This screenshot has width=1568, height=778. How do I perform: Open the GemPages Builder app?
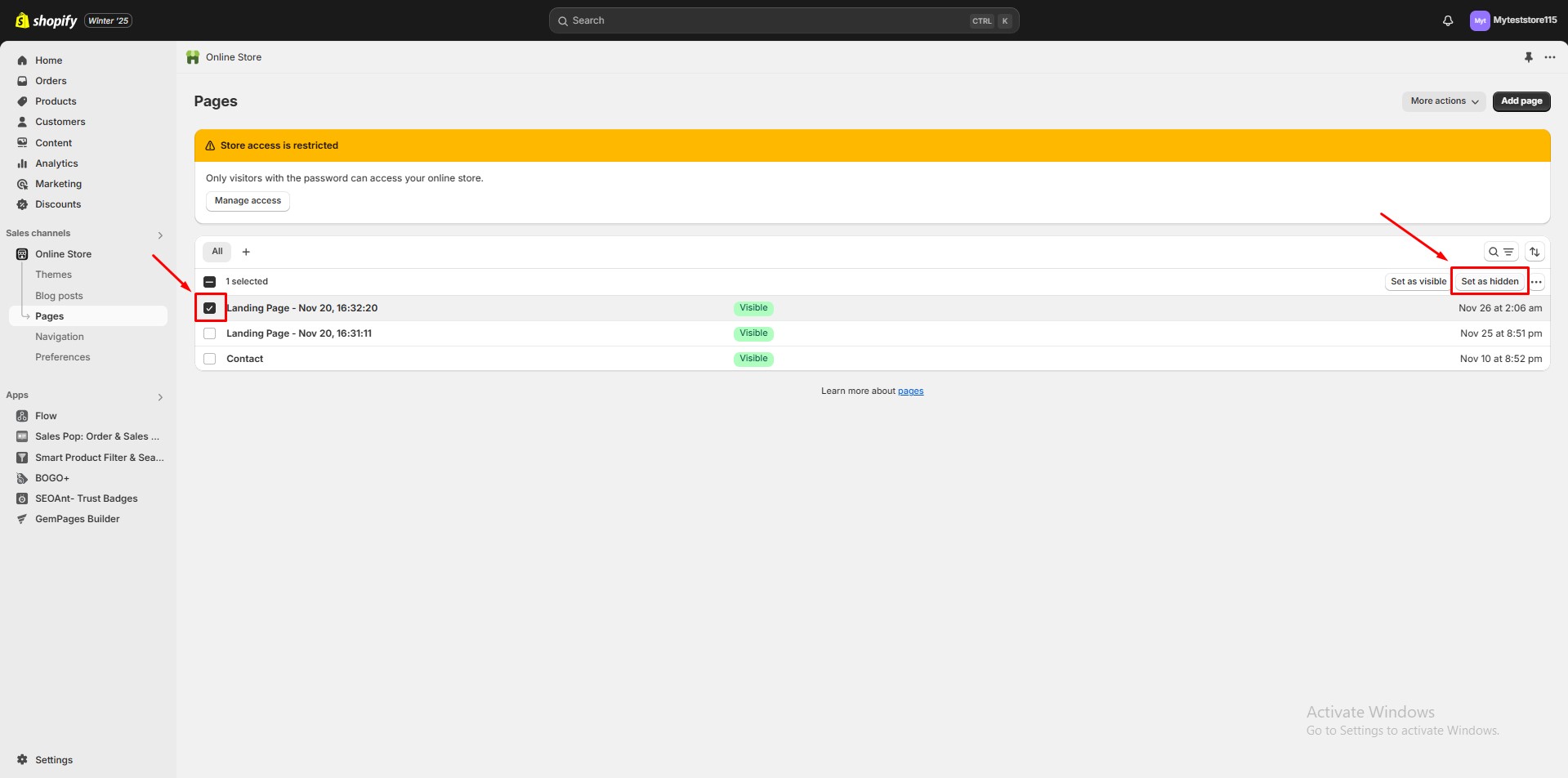(x=77, y=519)
